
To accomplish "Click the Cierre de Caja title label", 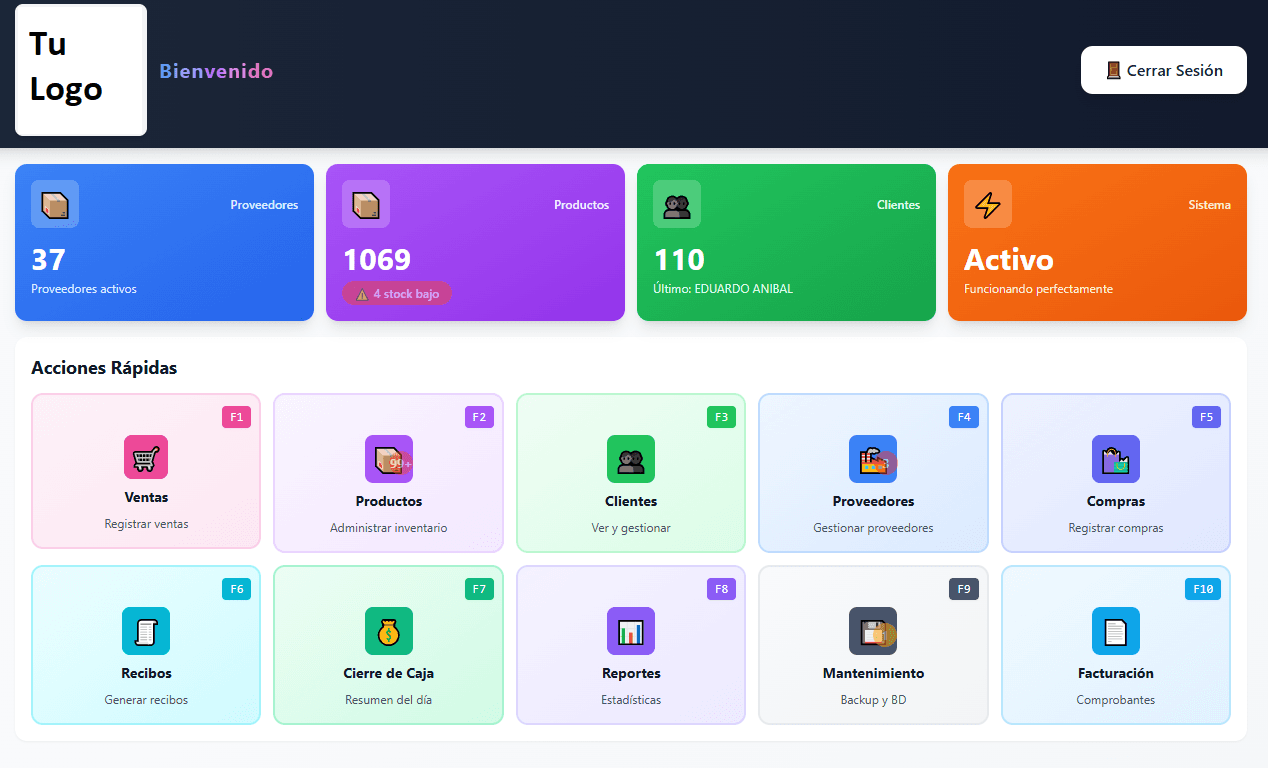I will 389,673.
